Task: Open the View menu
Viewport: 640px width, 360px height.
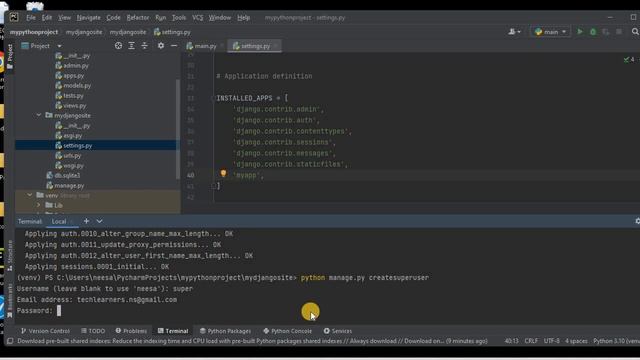Action: pos(64,18)
